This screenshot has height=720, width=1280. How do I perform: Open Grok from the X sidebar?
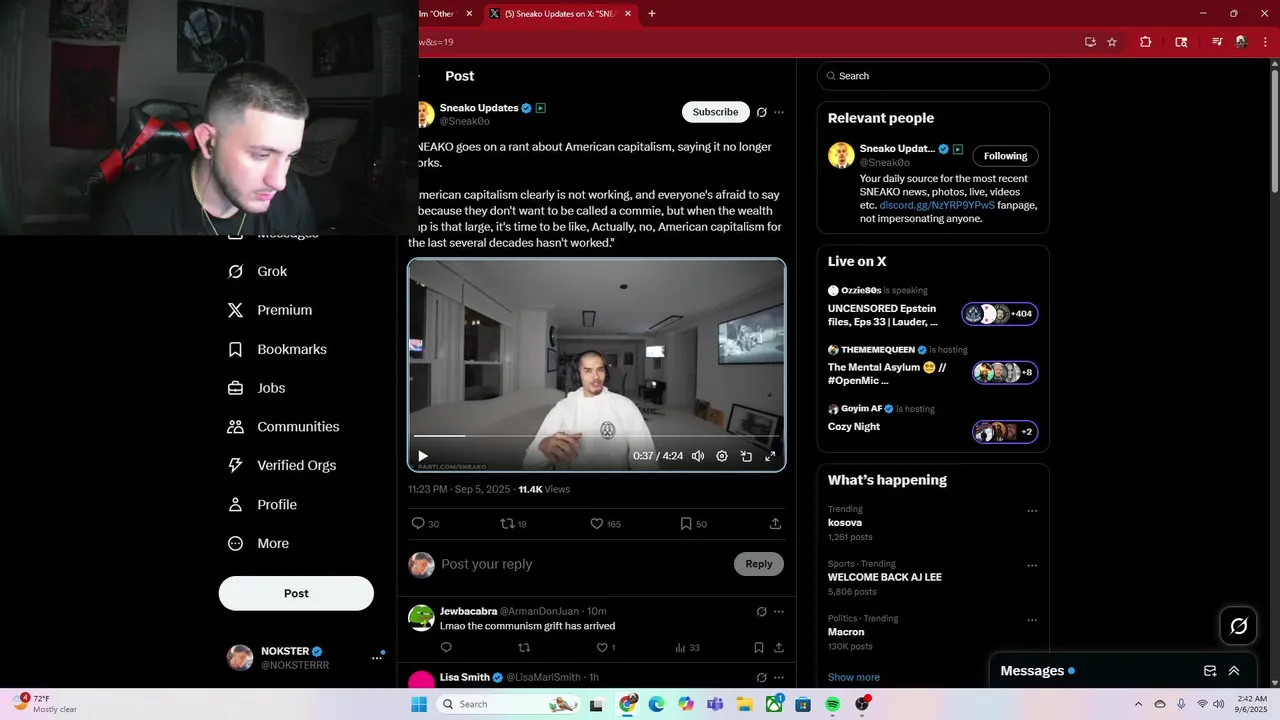pyautogui.click(x=257, y=271)
